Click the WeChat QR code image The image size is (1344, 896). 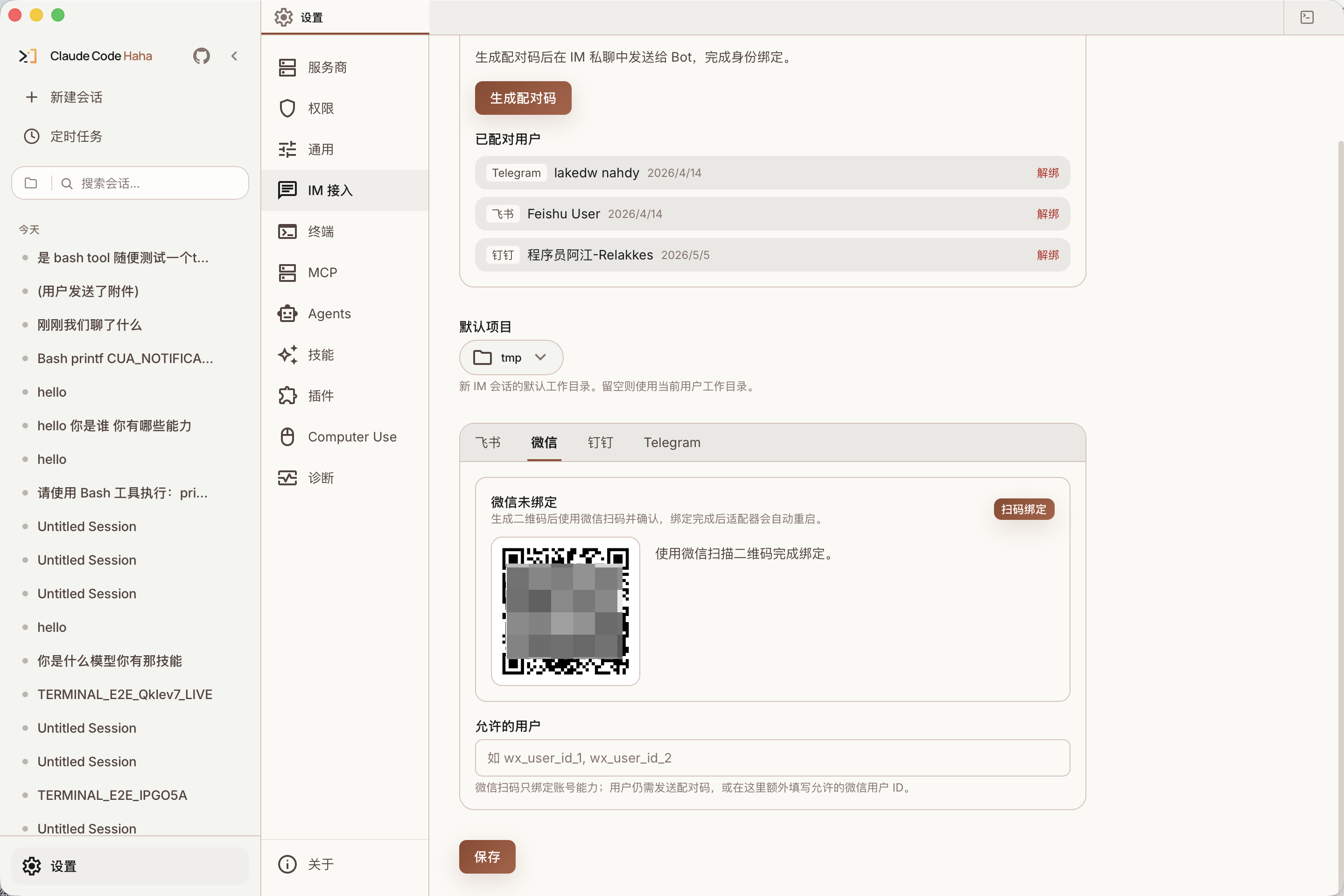click(565, 611)
